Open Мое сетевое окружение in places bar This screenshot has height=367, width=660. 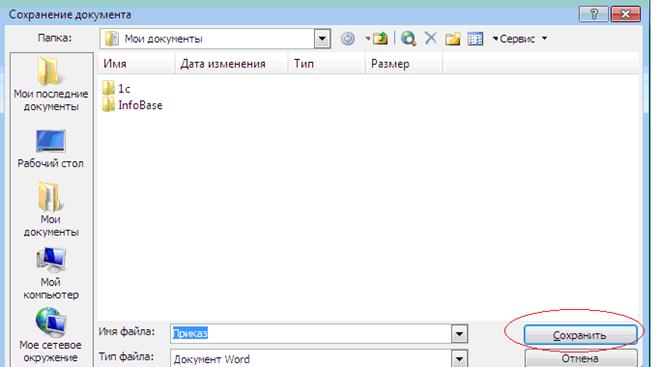(50, 335)
